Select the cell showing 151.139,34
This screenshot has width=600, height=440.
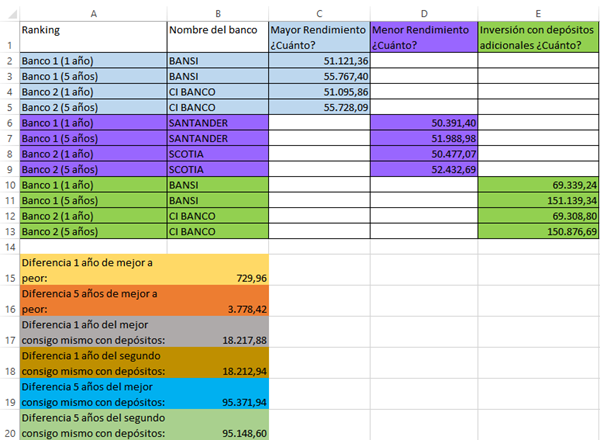pos(538,200)
